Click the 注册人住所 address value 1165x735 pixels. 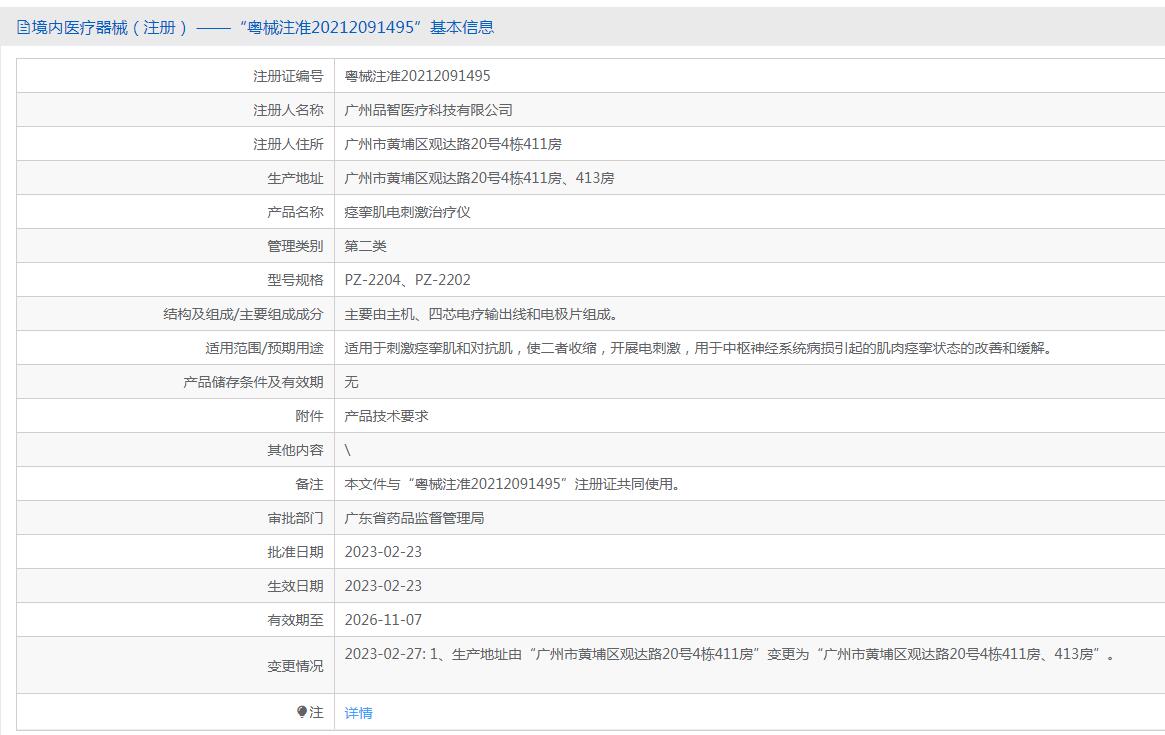(x=453, y=144)
